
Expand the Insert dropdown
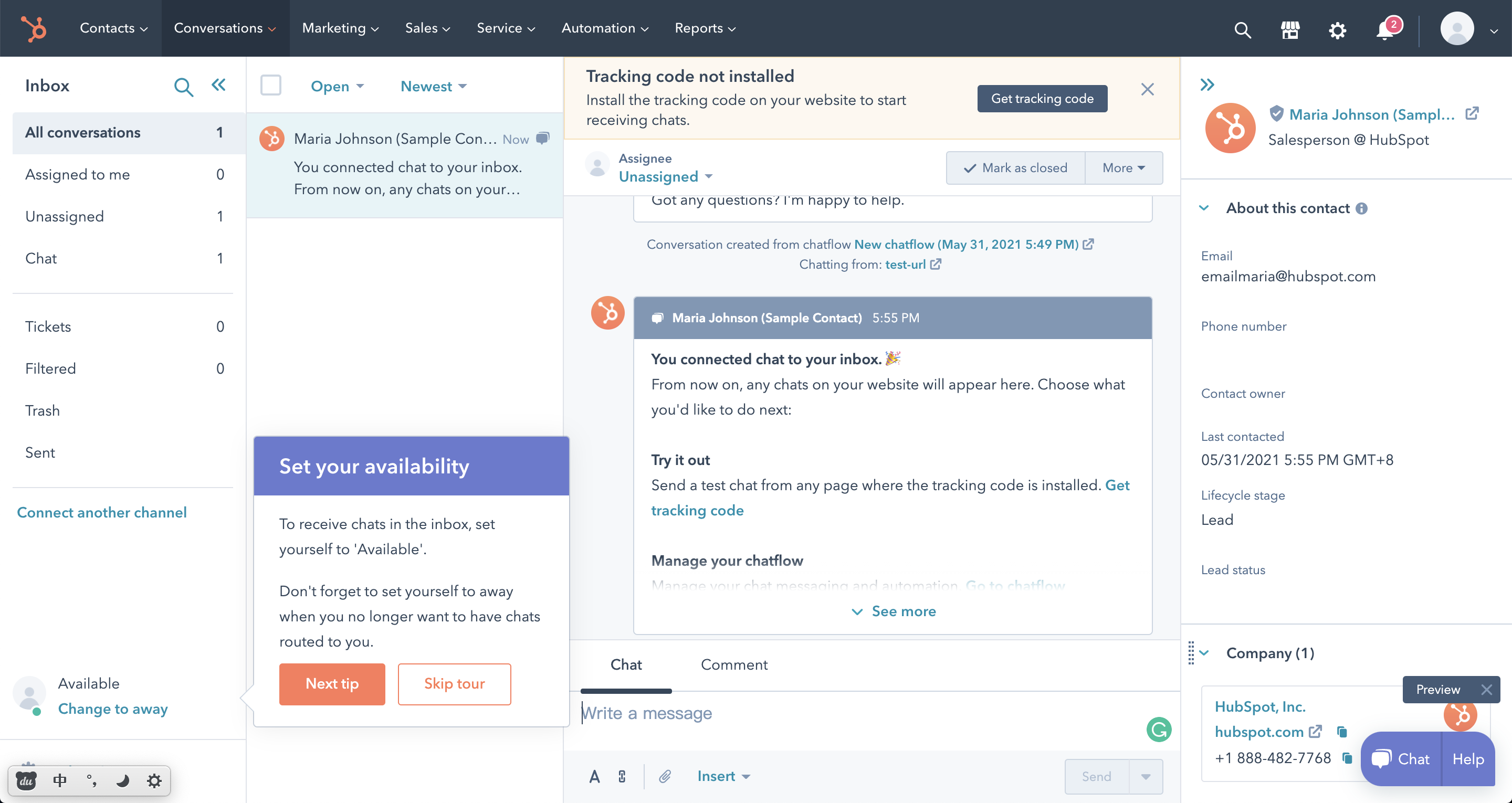click(x=724, y=776)
